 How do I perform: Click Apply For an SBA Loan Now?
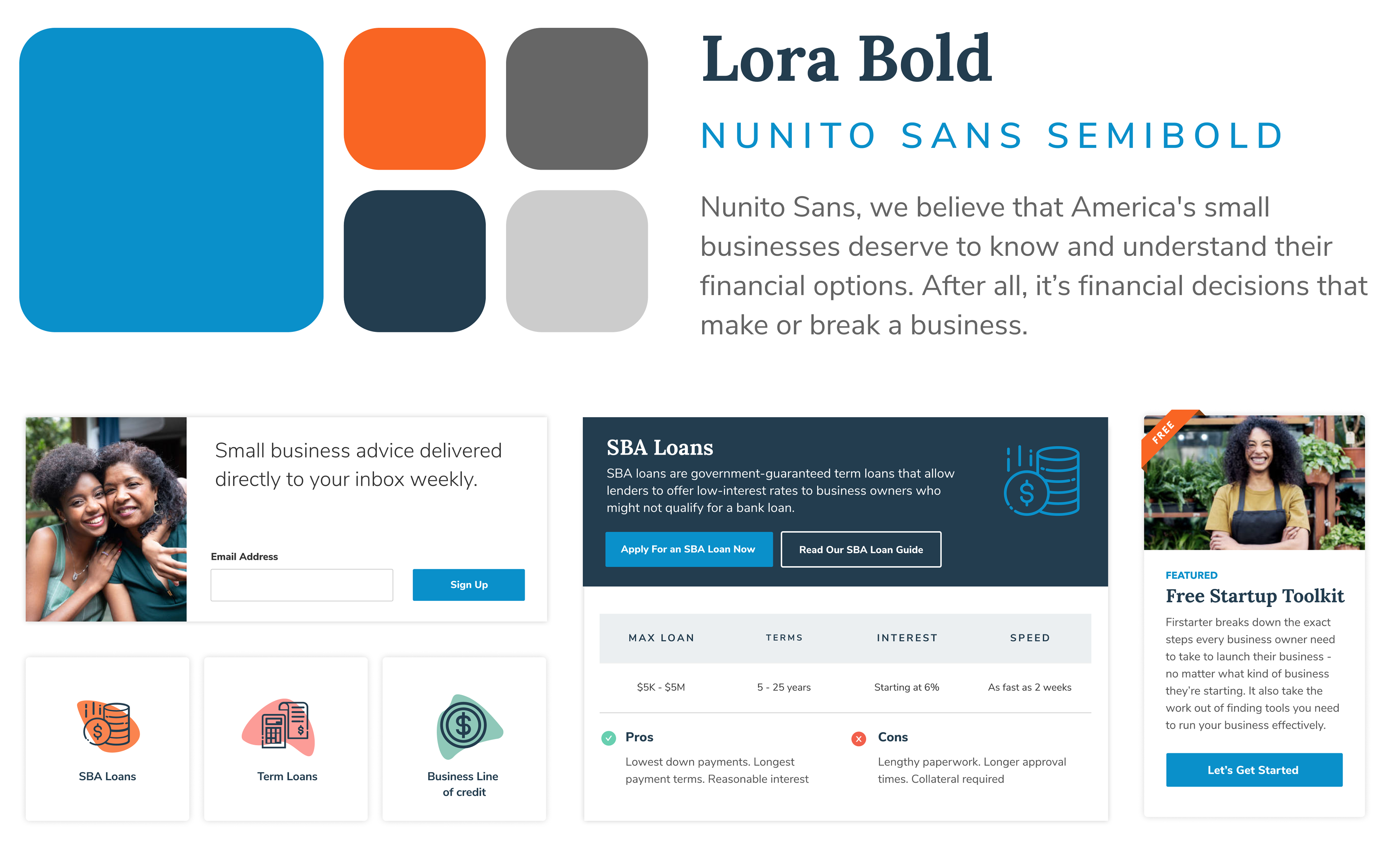click(688, 549)
